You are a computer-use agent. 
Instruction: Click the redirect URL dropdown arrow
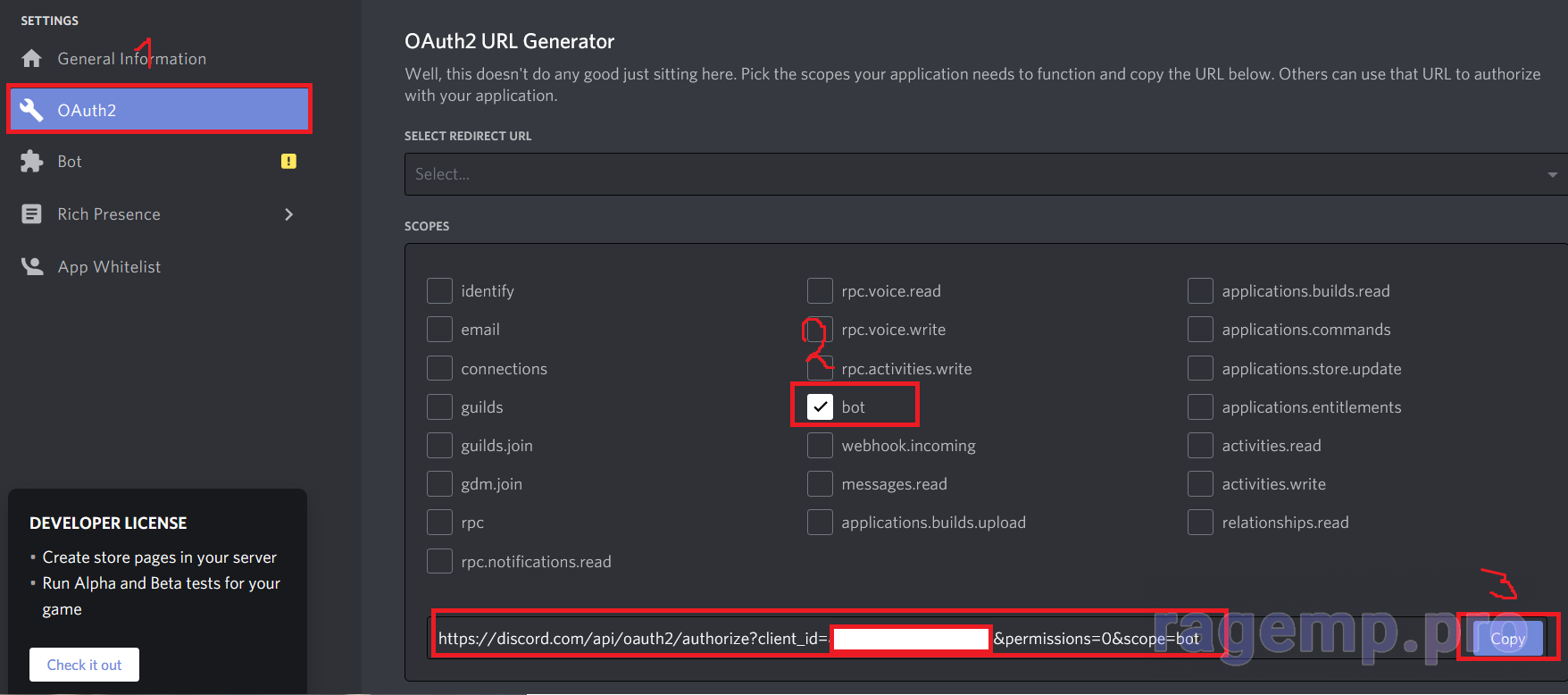click(1553, 175)
